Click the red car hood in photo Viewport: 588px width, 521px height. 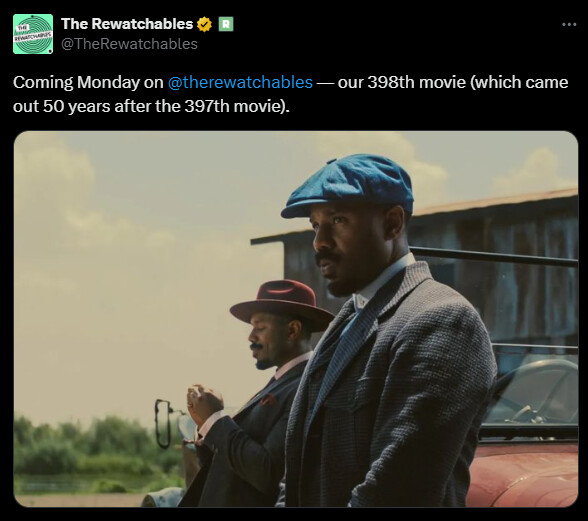[523, 474]
